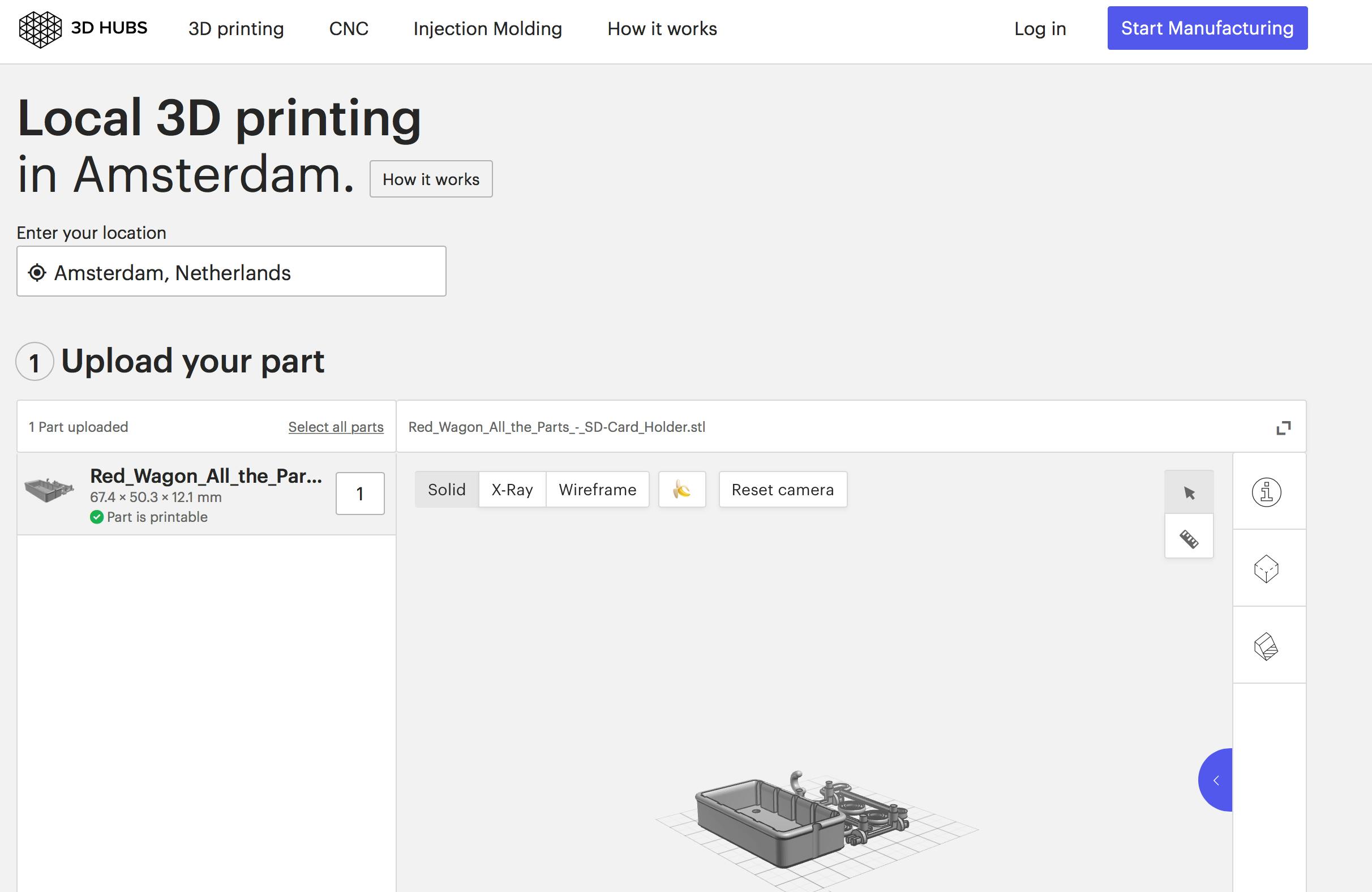The height and width of the screenshot is (892, 1372).
Task: Click the location target icon
Action: coord(37,273)
